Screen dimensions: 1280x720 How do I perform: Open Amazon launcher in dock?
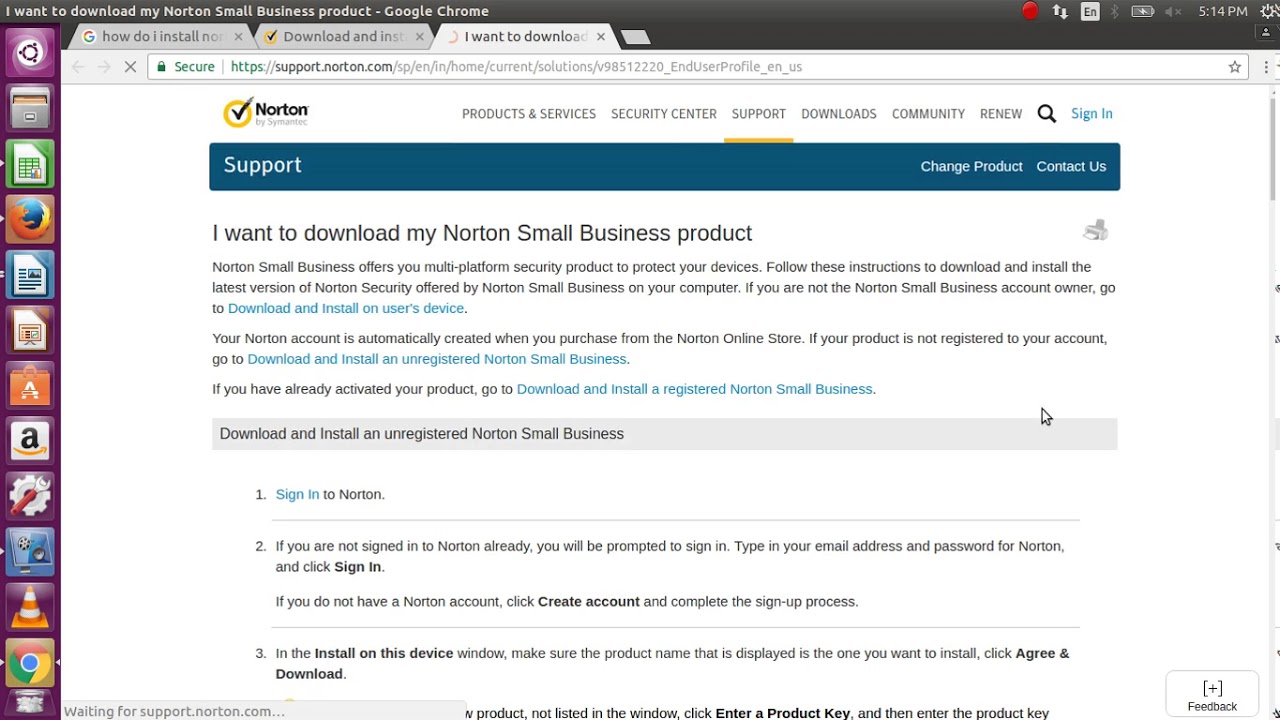30,440
